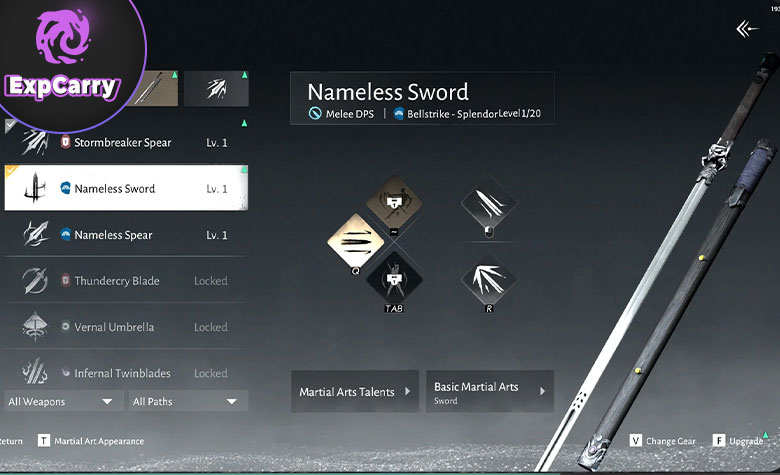780x475 pixels.
Task: Click the Q skill diamond icon
Action: (x=356, y=241)
